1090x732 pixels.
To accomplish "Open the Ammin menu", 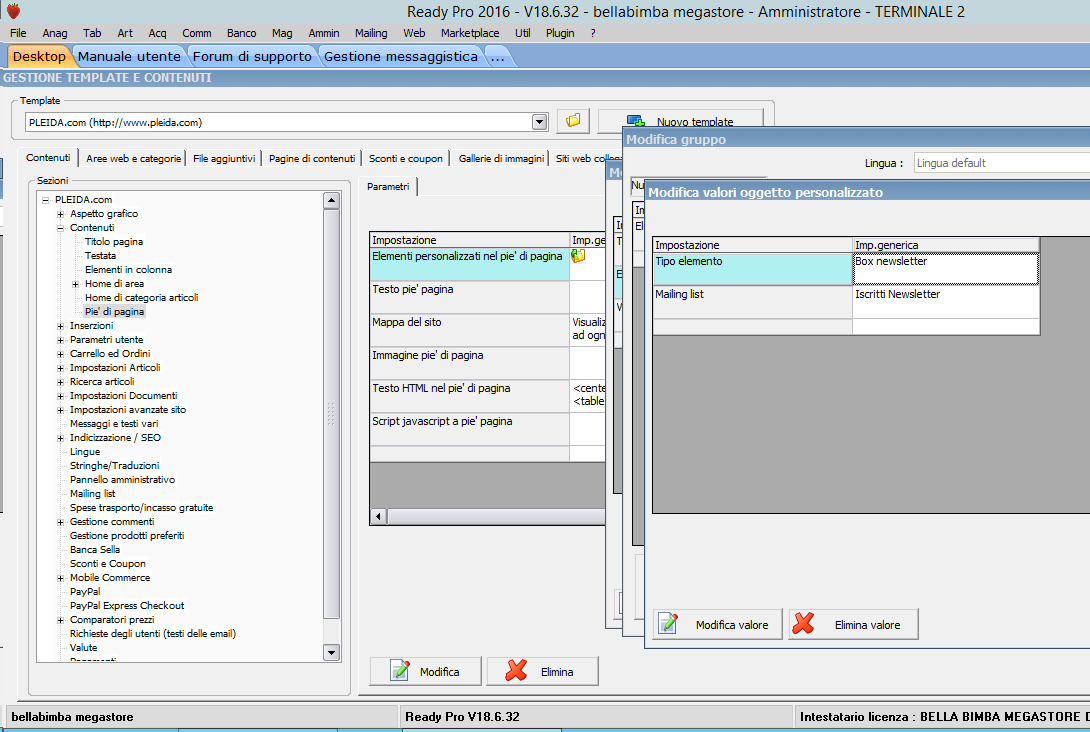I will point(324,33).
